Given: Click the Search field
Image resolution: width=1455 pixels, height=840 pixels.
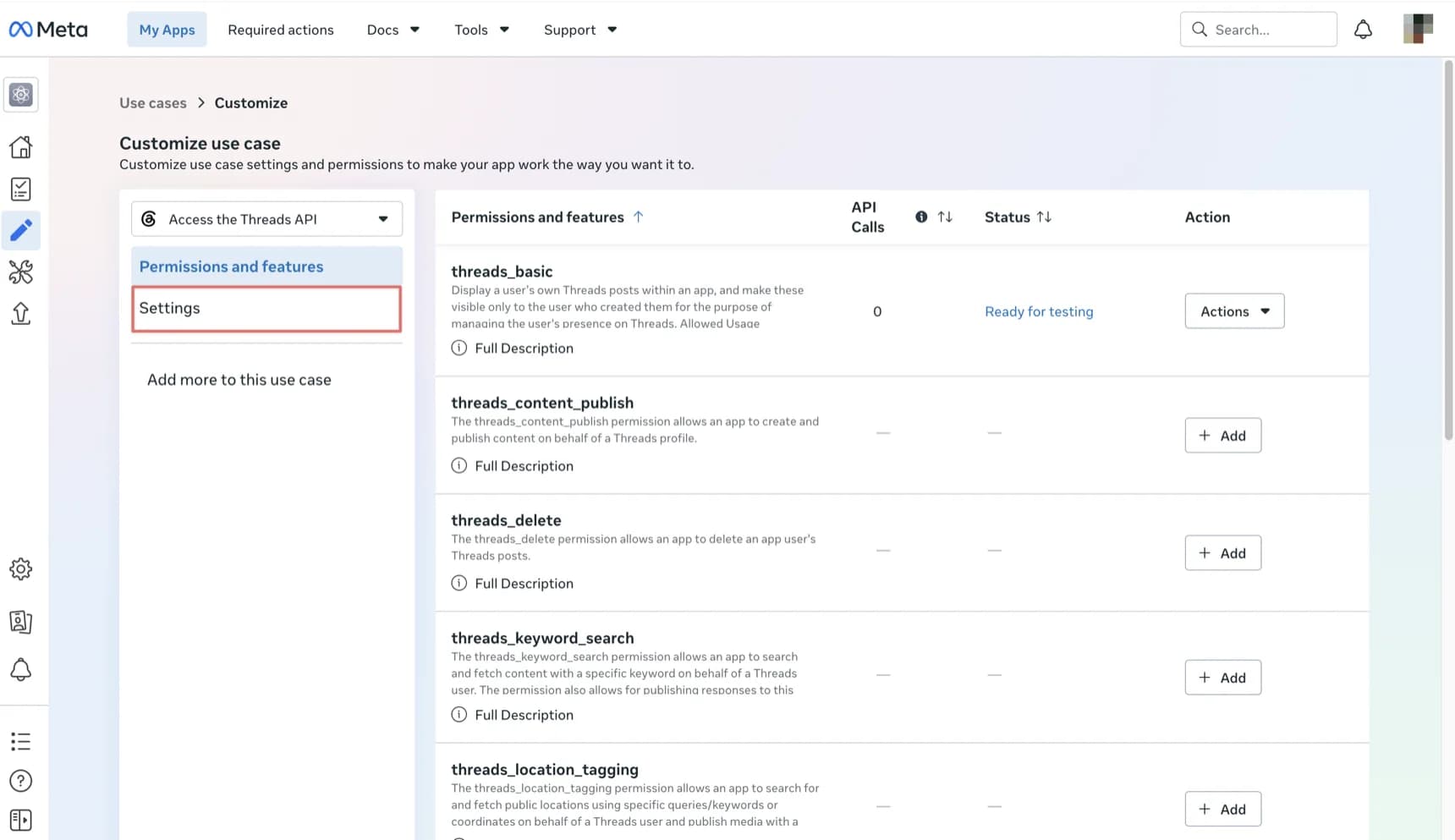Looking at the screenshot, I should pyautogui.click(x=1258, y=30).
